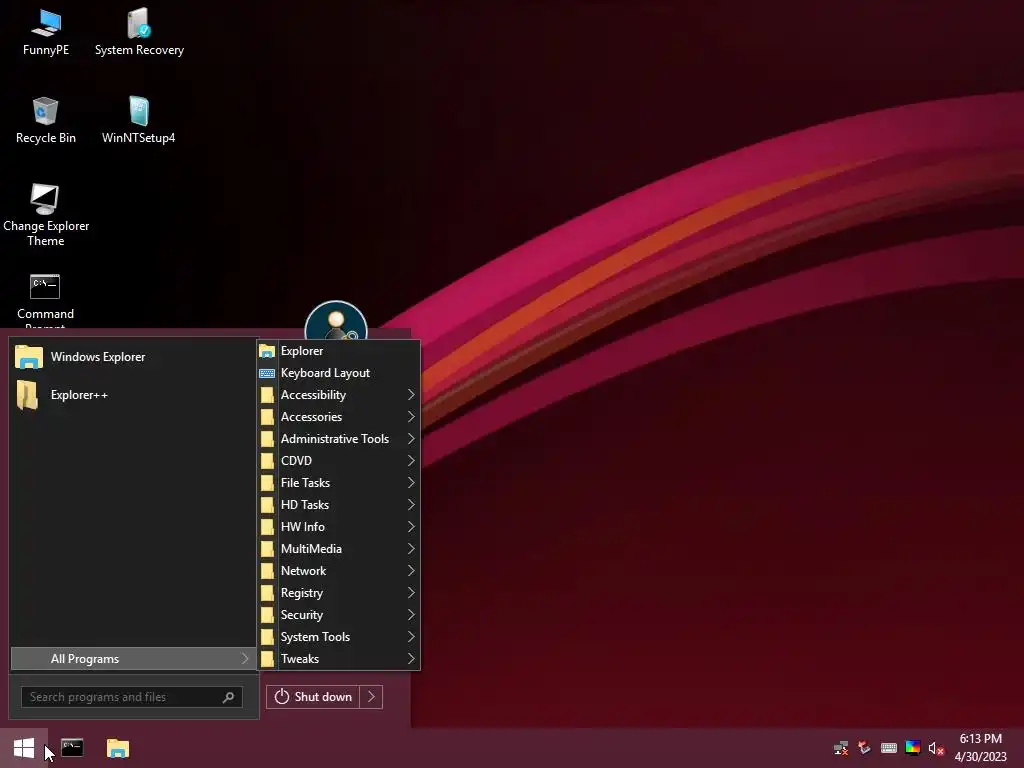Click the Security folder icon
Viewport: 1024px width, 768px height.
[267, 615]
